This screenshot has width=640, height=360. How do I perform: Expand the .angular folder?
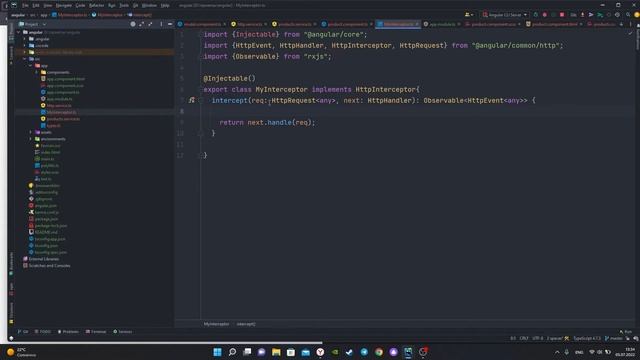pos(25,39)
